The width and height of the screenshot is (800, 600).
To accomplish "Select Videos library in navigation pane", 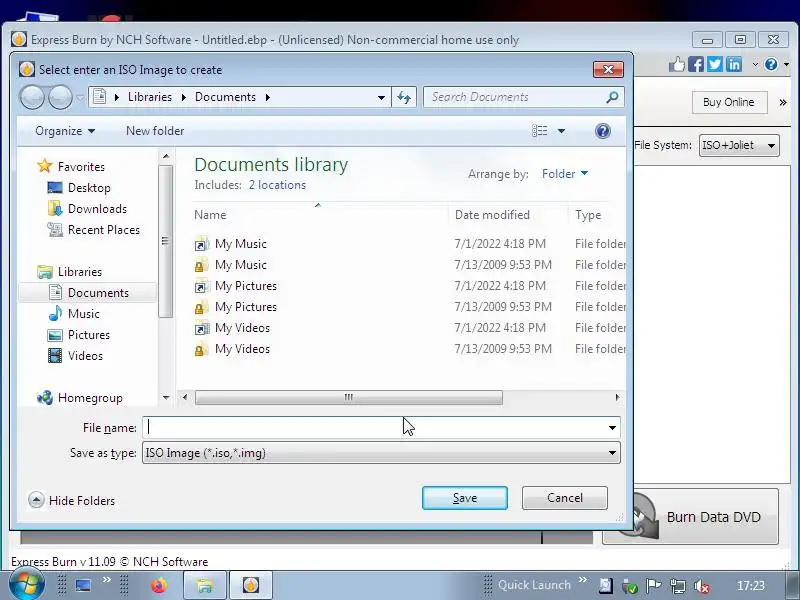I will click(x=85, y=356).
